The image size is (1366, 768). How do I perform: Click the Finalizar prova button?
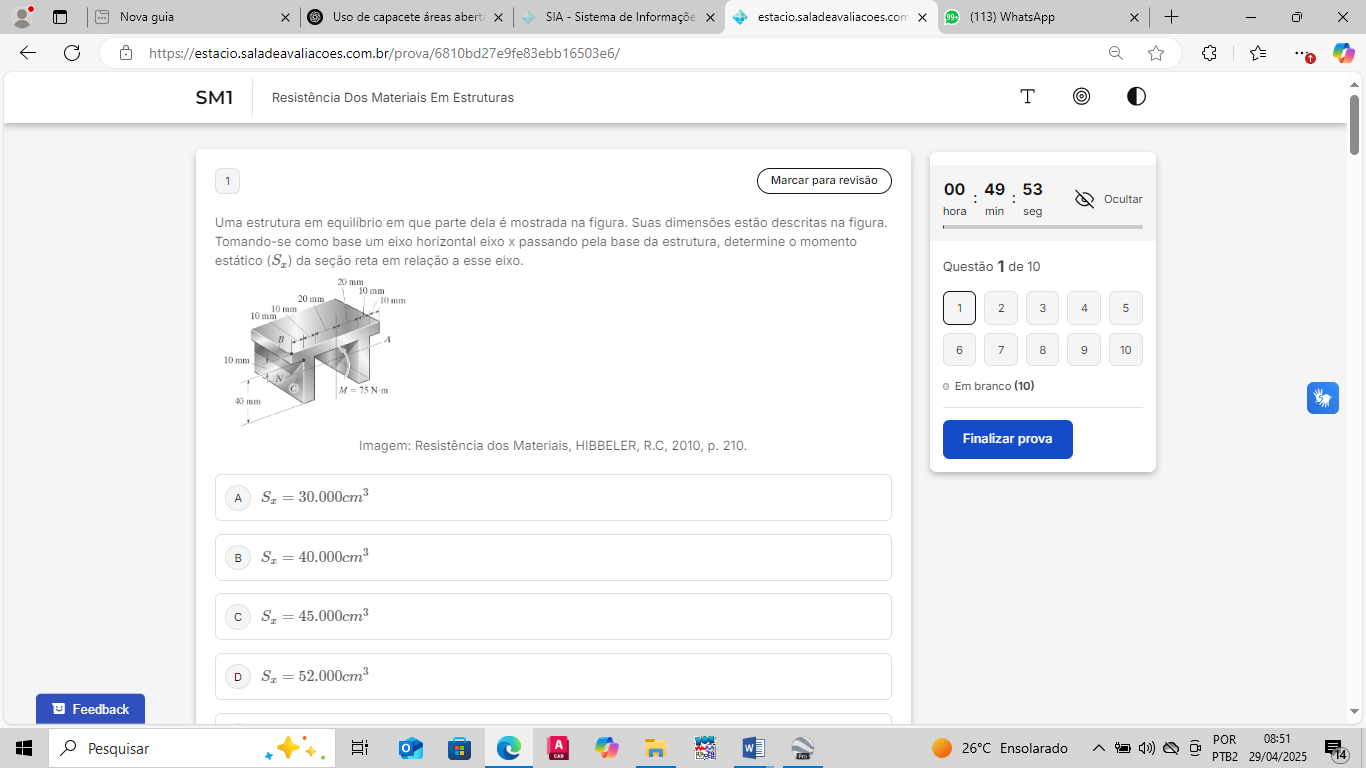(x=1007, y=439)
